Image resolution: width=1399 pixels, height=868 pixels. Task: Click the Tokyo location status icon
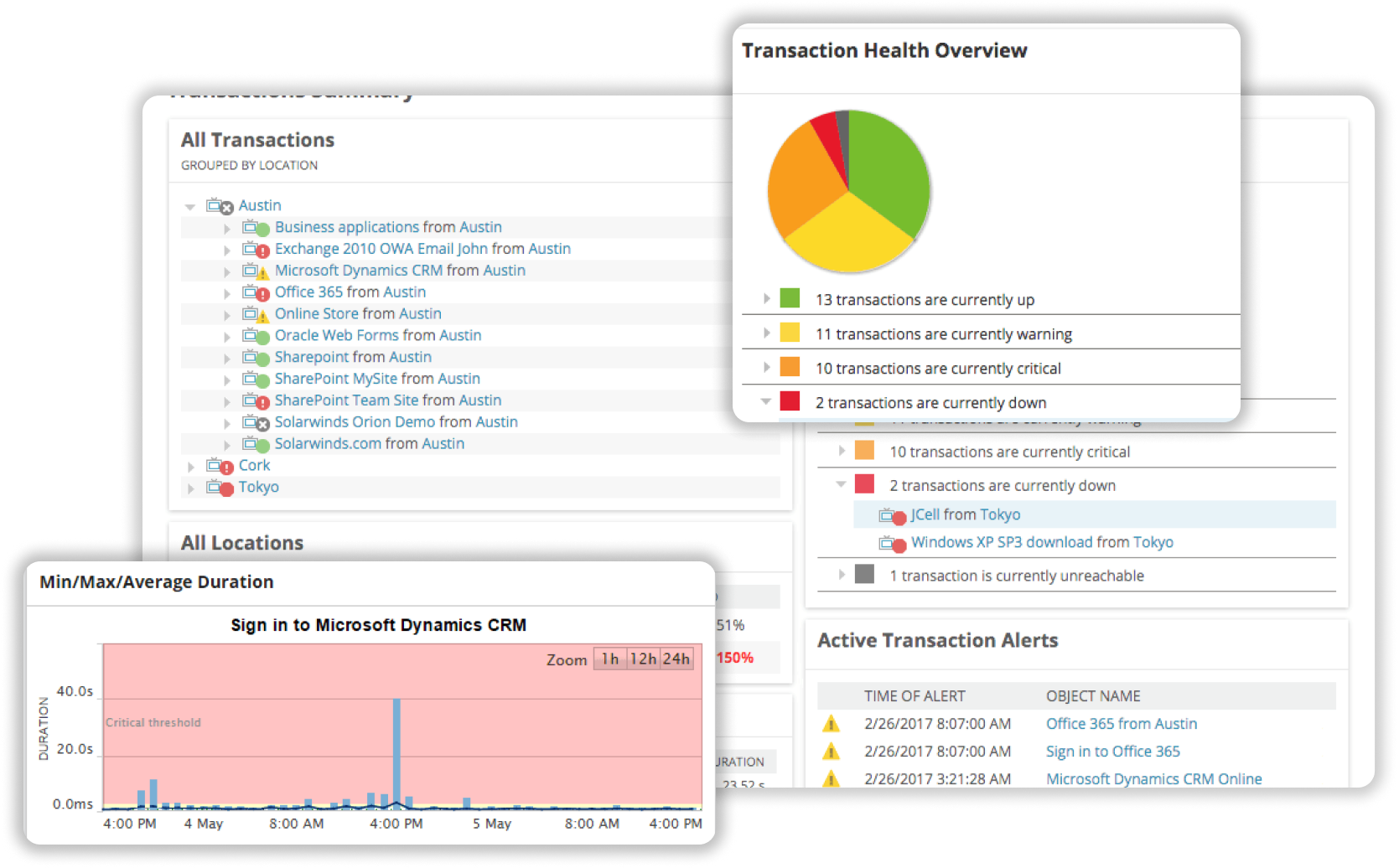click(x=220, y=488)
